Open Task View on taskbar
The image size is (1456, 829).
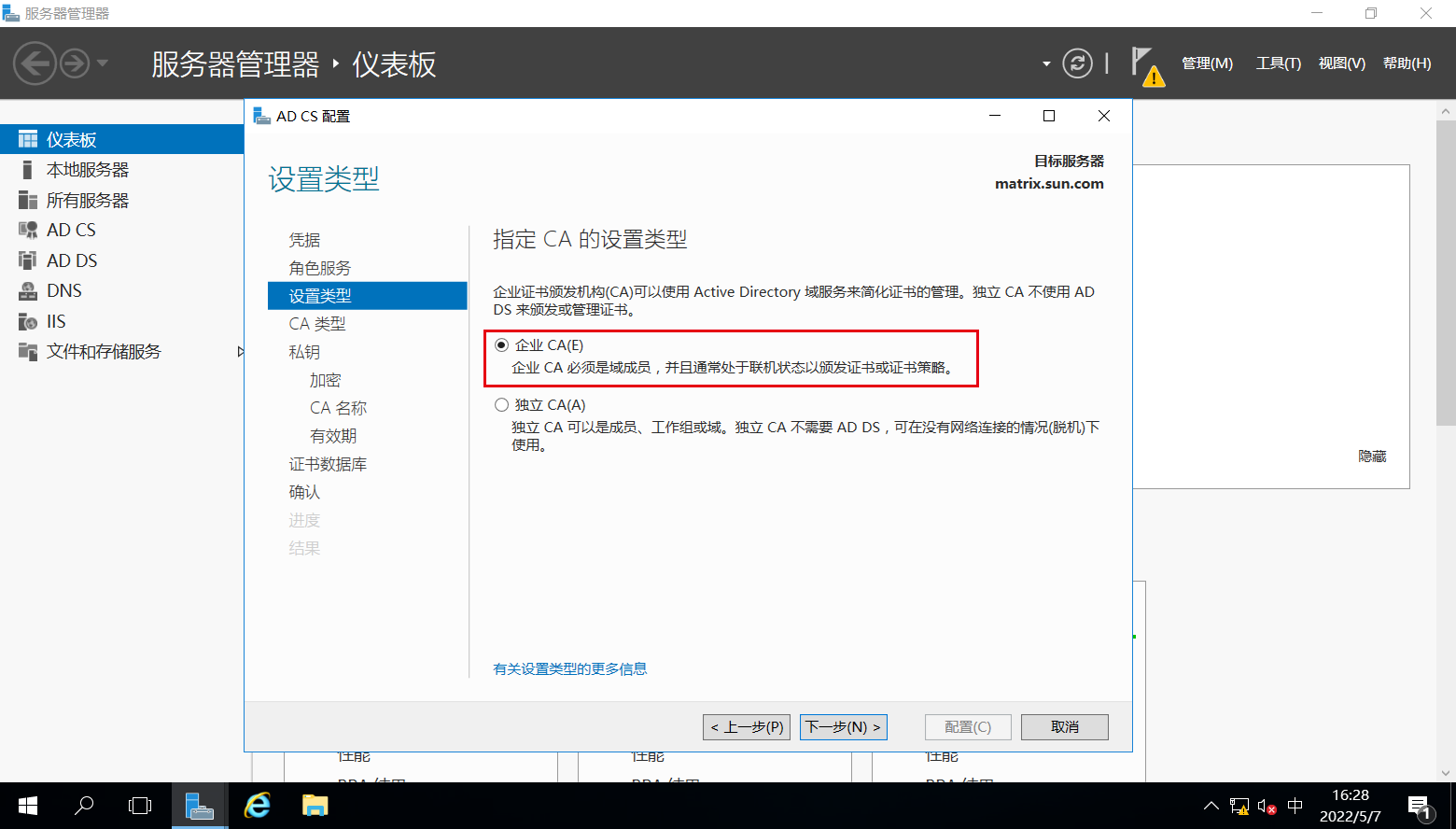click(140, 806)
